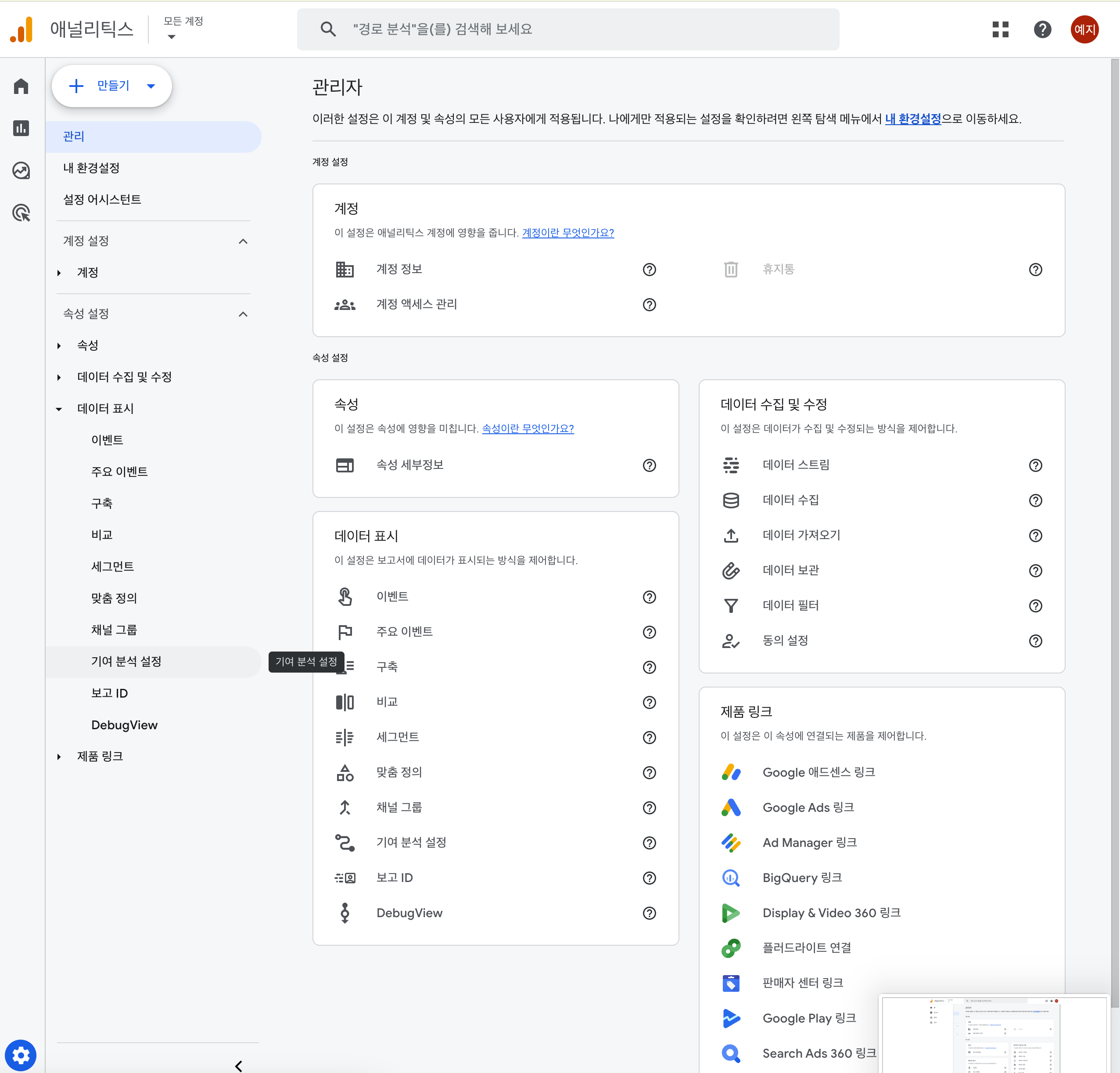Click the search field at the top
Screen dimensions: 1120x1073
(567, 29)
